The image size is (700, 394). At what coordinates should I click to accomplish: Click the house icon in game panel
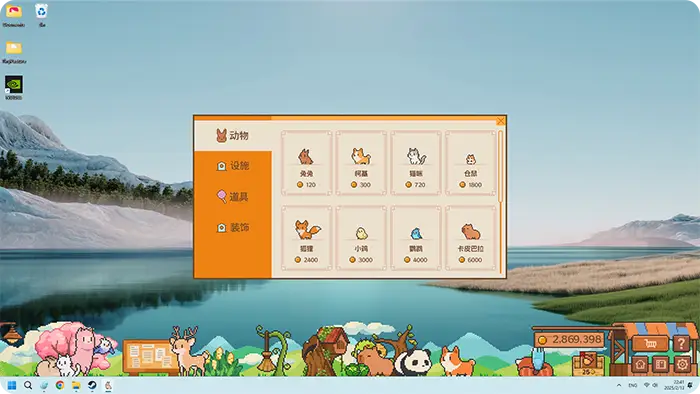(x=640, y=365)
